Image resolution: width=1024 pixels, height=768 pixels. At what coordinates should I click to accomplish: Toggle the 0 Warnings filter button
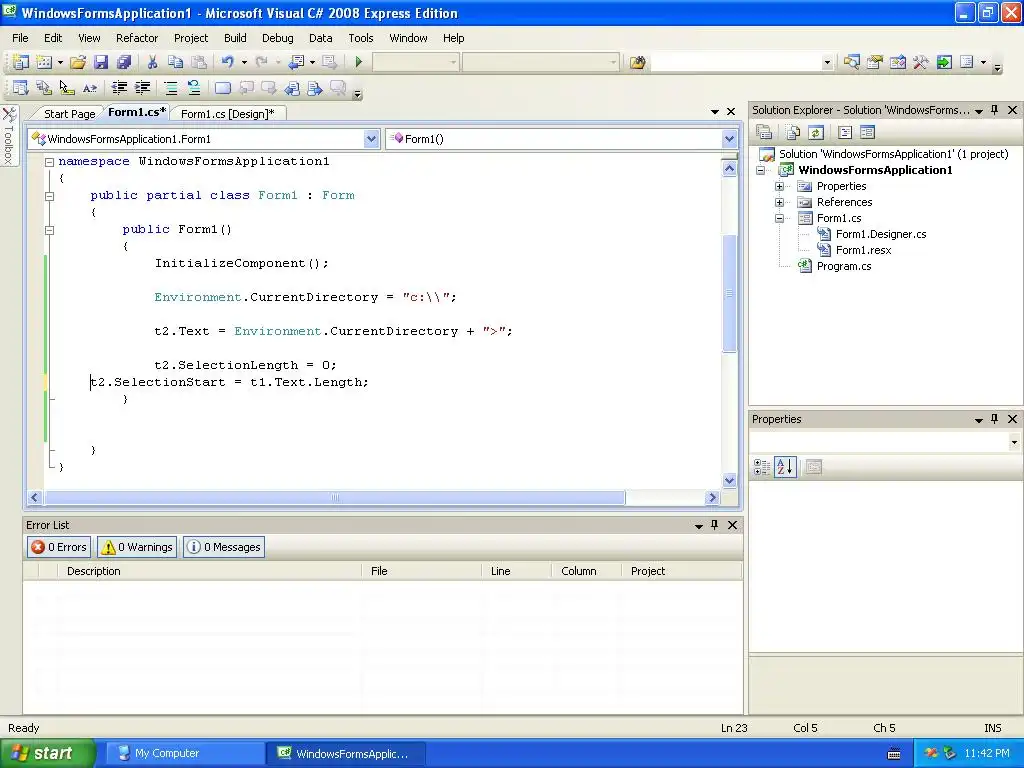click(137, 547)
